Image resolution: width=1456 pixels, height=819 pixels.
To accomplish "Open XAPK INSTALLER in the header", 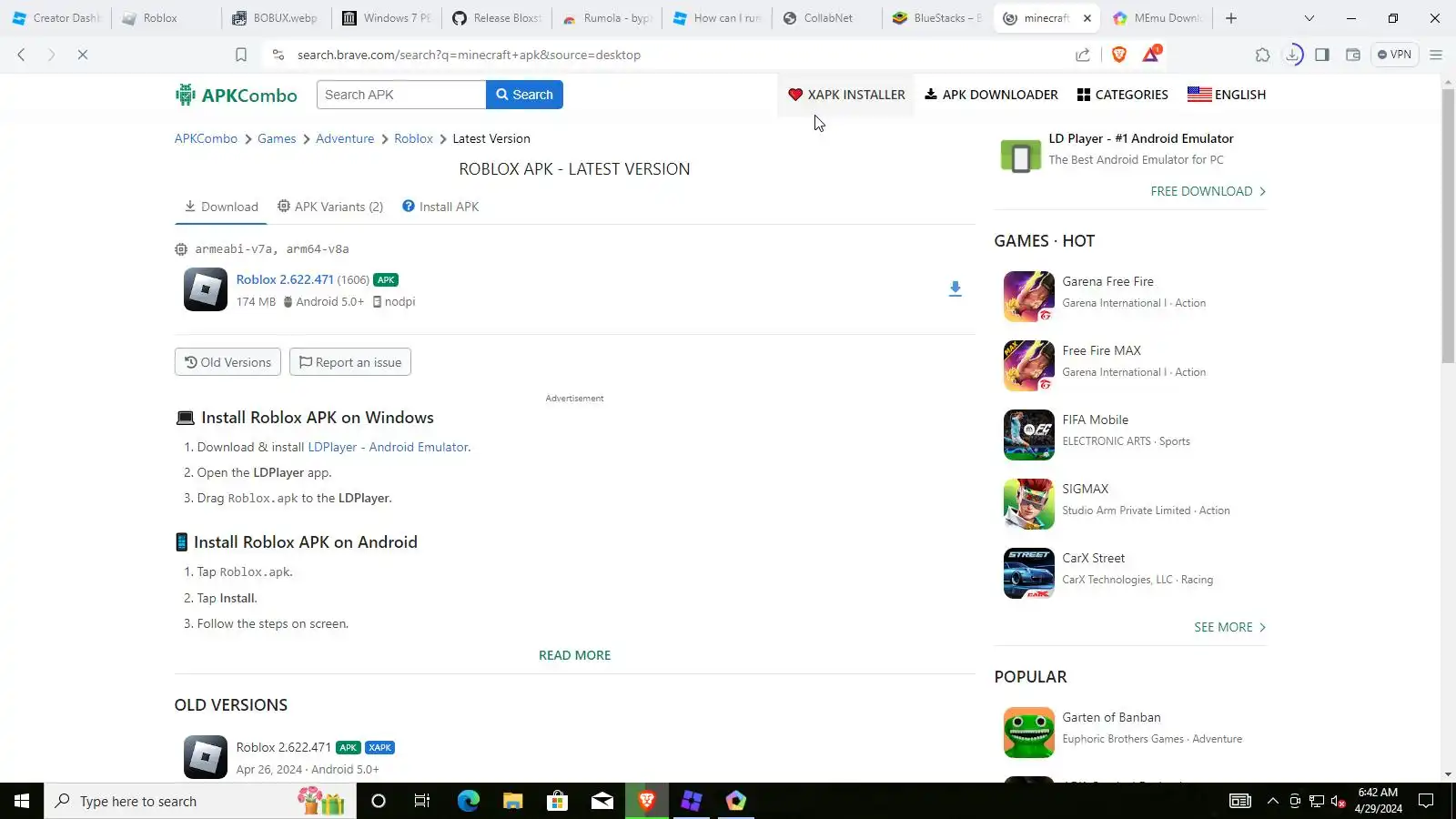I will pyautogui.click(x=846, y=95).
